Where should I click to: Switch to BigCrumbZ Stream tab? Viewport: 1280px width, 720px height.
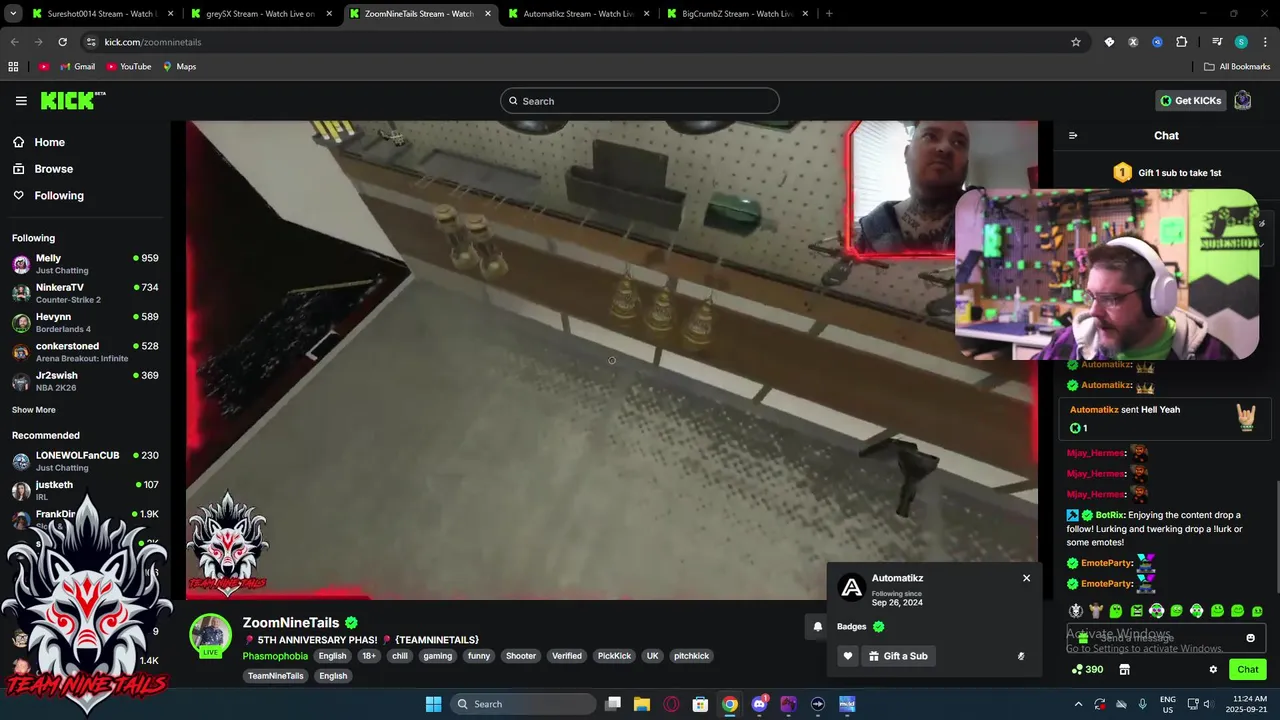pyautogui.click(x=737, y=14)
